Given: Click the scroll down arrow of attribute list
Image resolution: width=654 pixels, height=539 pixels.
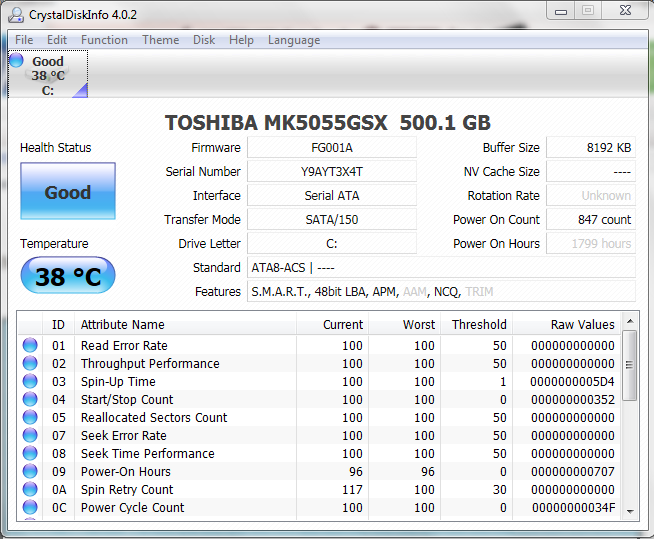Looking at the screenshot, I should click(630, 511).
